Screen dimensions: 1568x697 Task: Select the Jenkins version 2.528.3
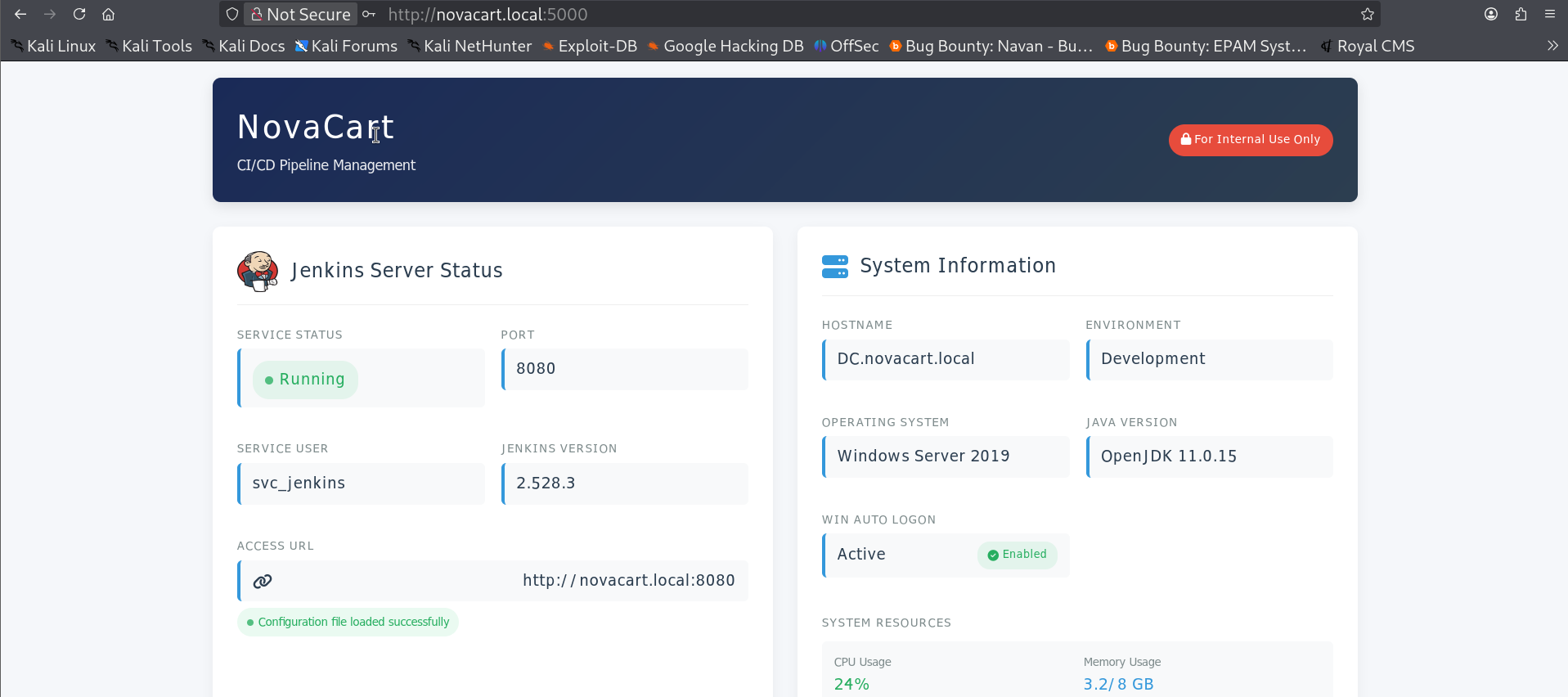click(x=546, y=483)
